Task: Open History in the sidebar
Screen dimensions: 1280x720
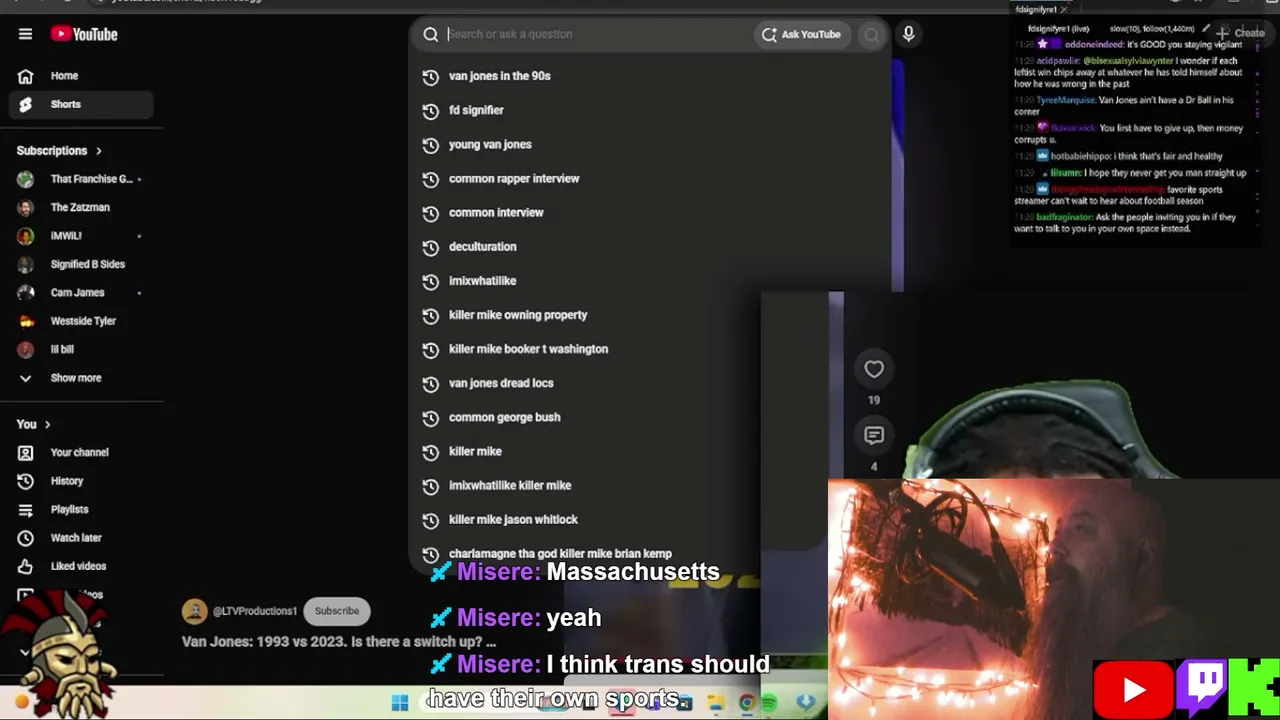Action: tap(81, 481)
